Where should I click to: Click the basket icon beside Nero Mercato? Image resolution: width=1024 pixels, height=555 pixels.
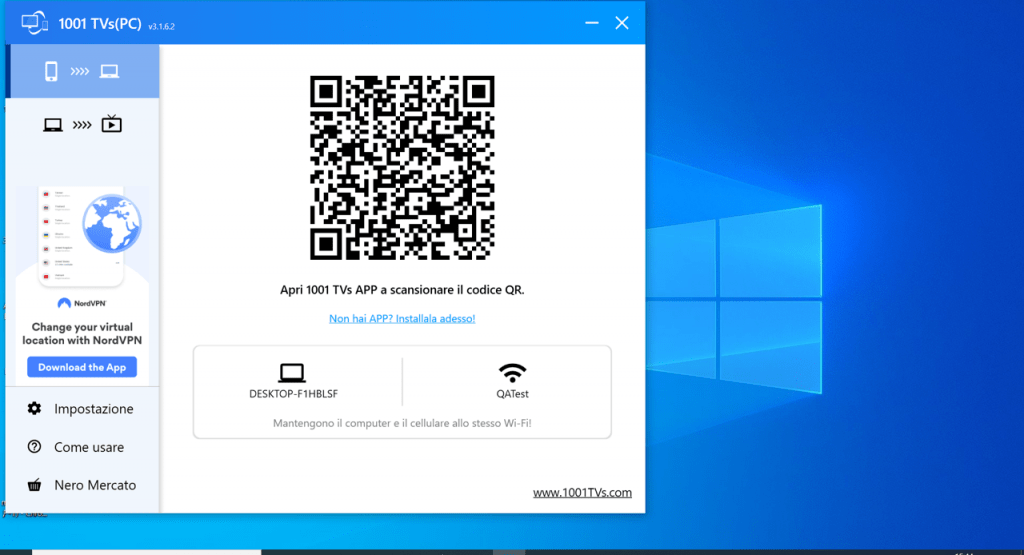[x=34, y=484]
